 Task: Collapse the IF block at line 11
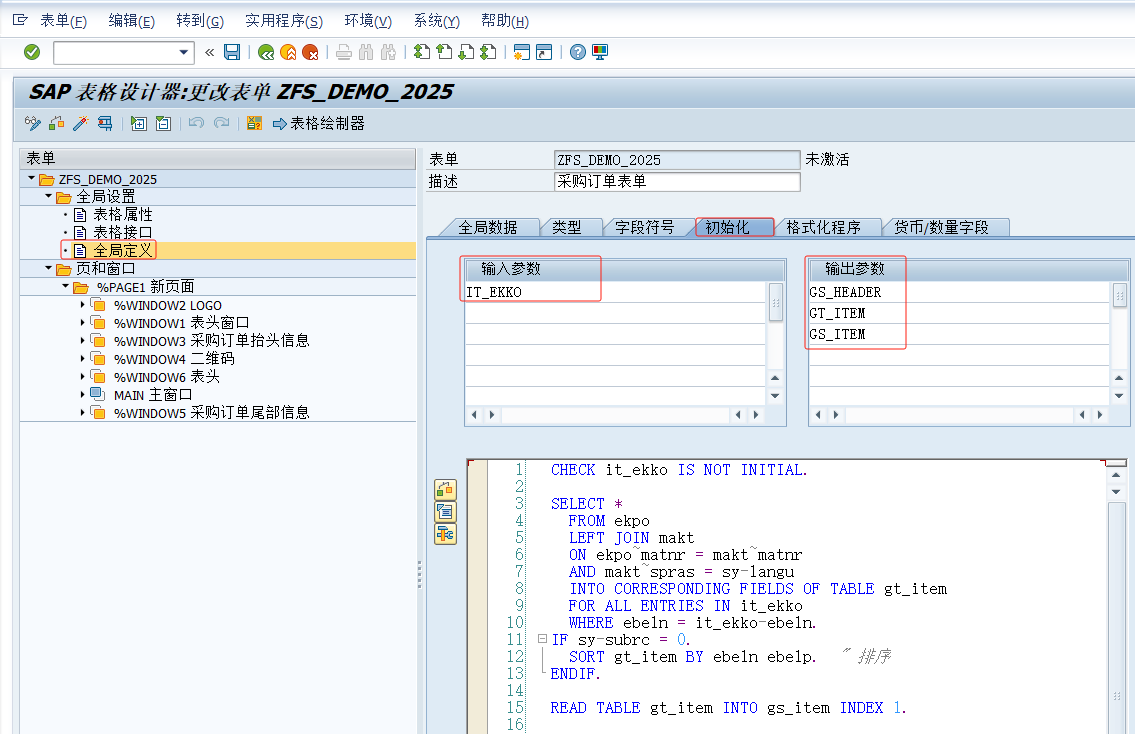(x=542, y=639)
